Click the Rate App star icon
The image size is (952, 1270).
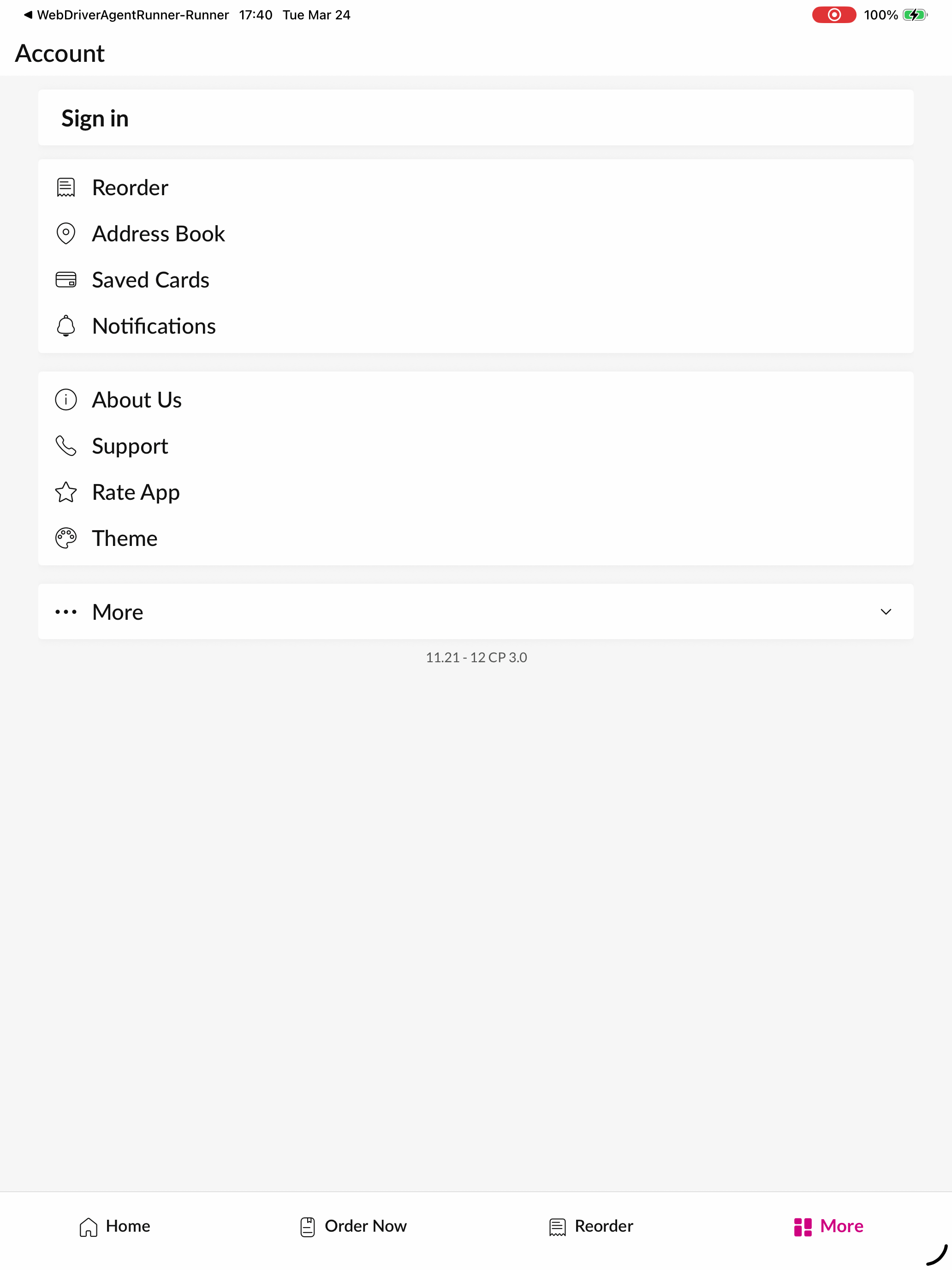click(66, 492)
